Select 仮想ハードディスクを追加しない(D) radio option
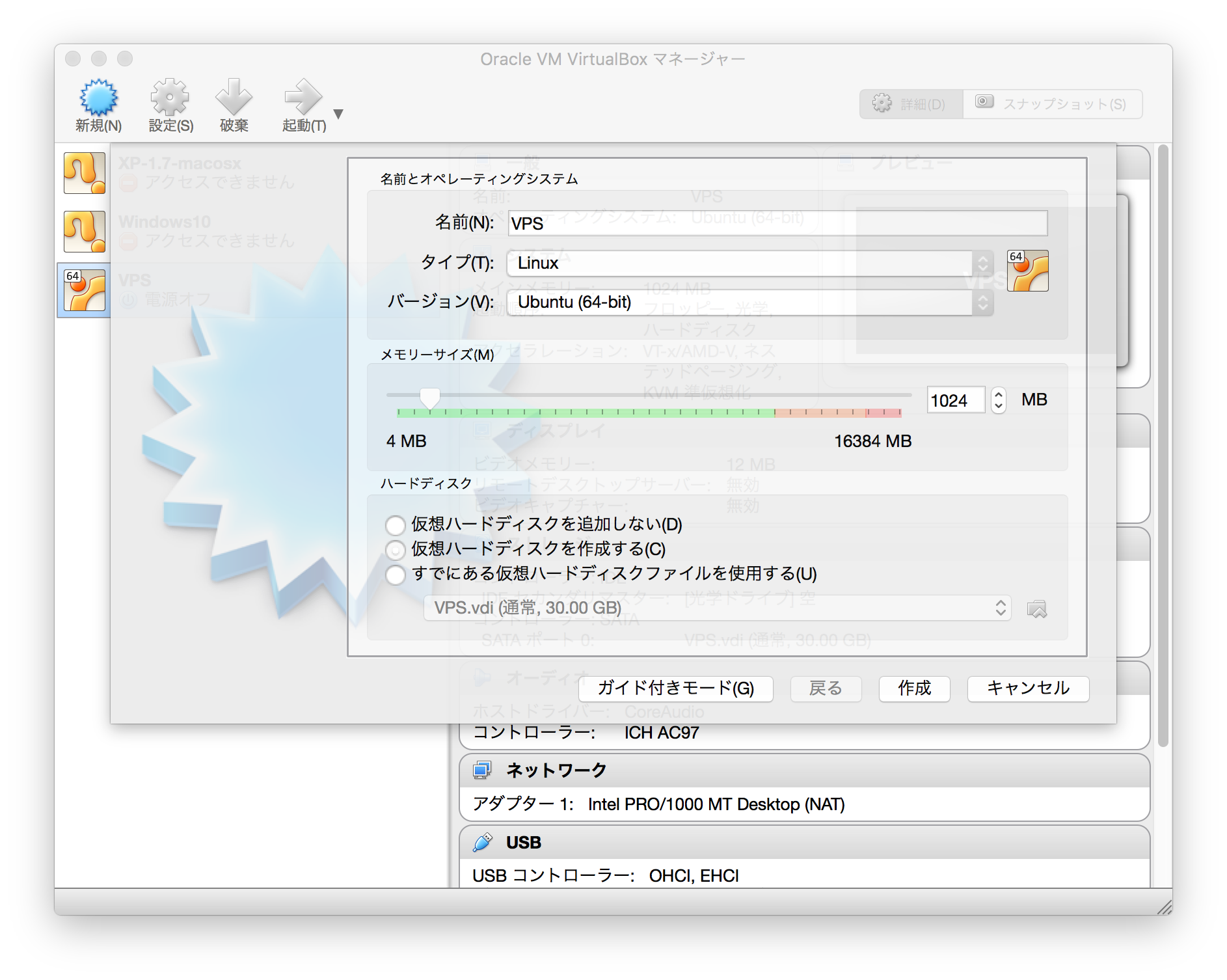 coord(396,525)
